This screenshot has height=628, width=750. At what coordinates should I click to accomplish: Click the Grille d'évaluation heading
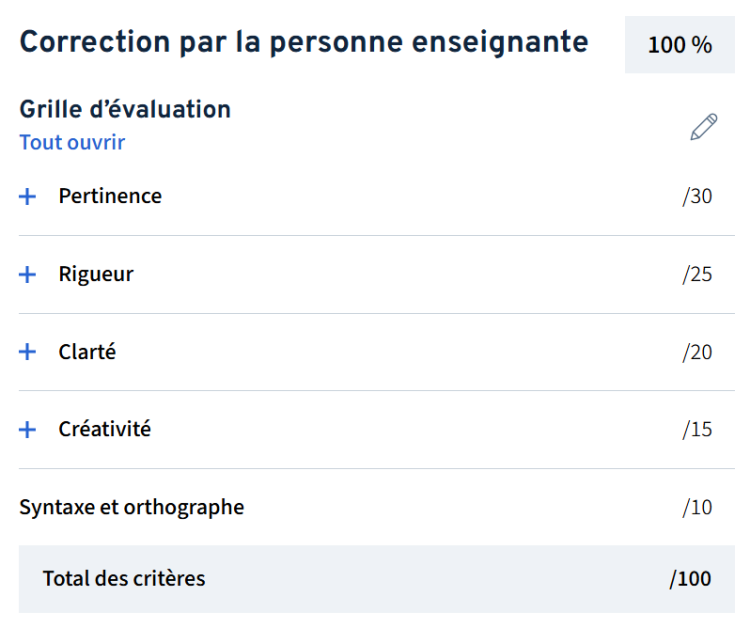click(x=125, y=109)
